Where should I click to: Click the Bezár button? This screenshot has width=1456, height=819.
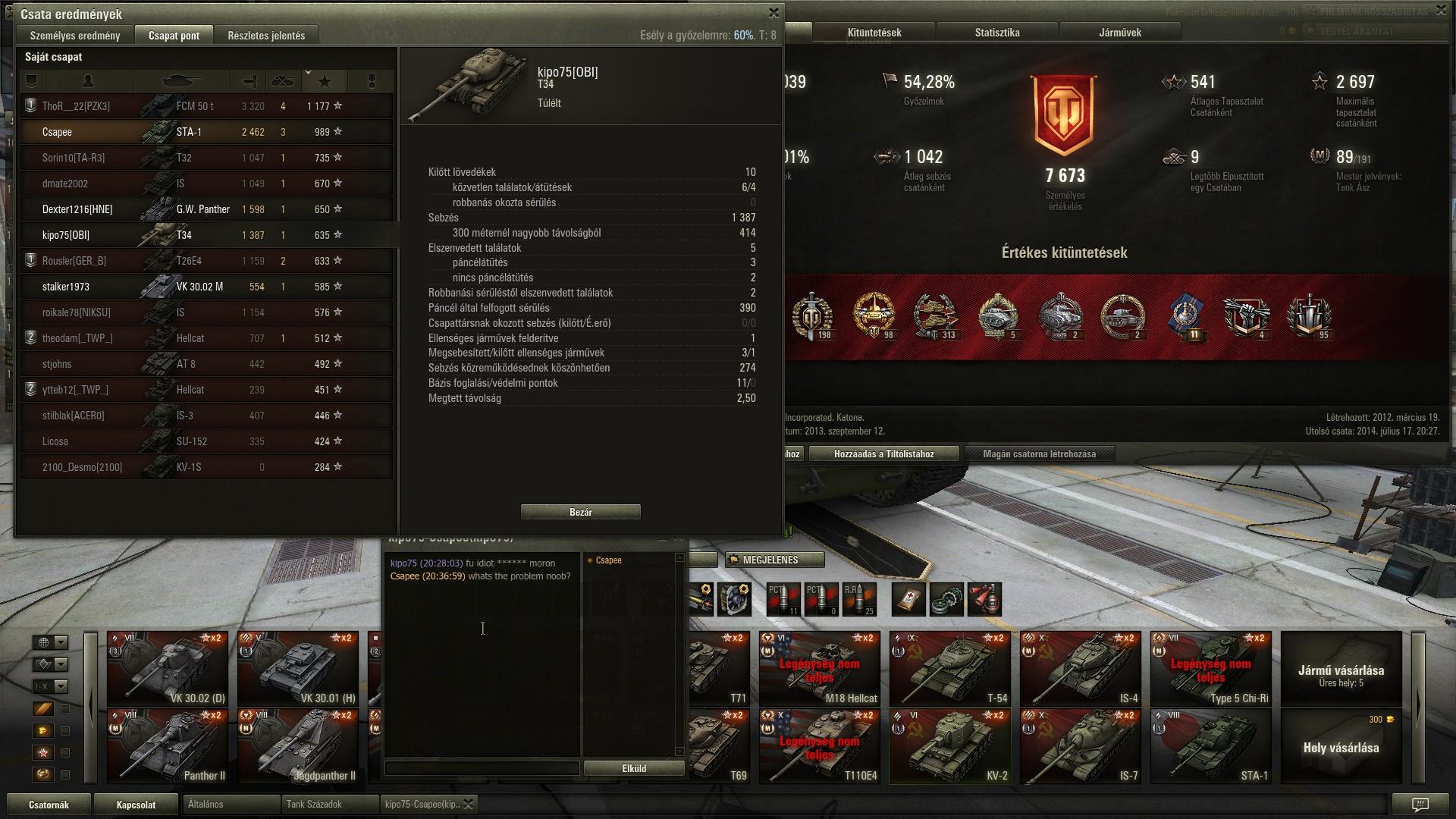[x=581, y=513]
